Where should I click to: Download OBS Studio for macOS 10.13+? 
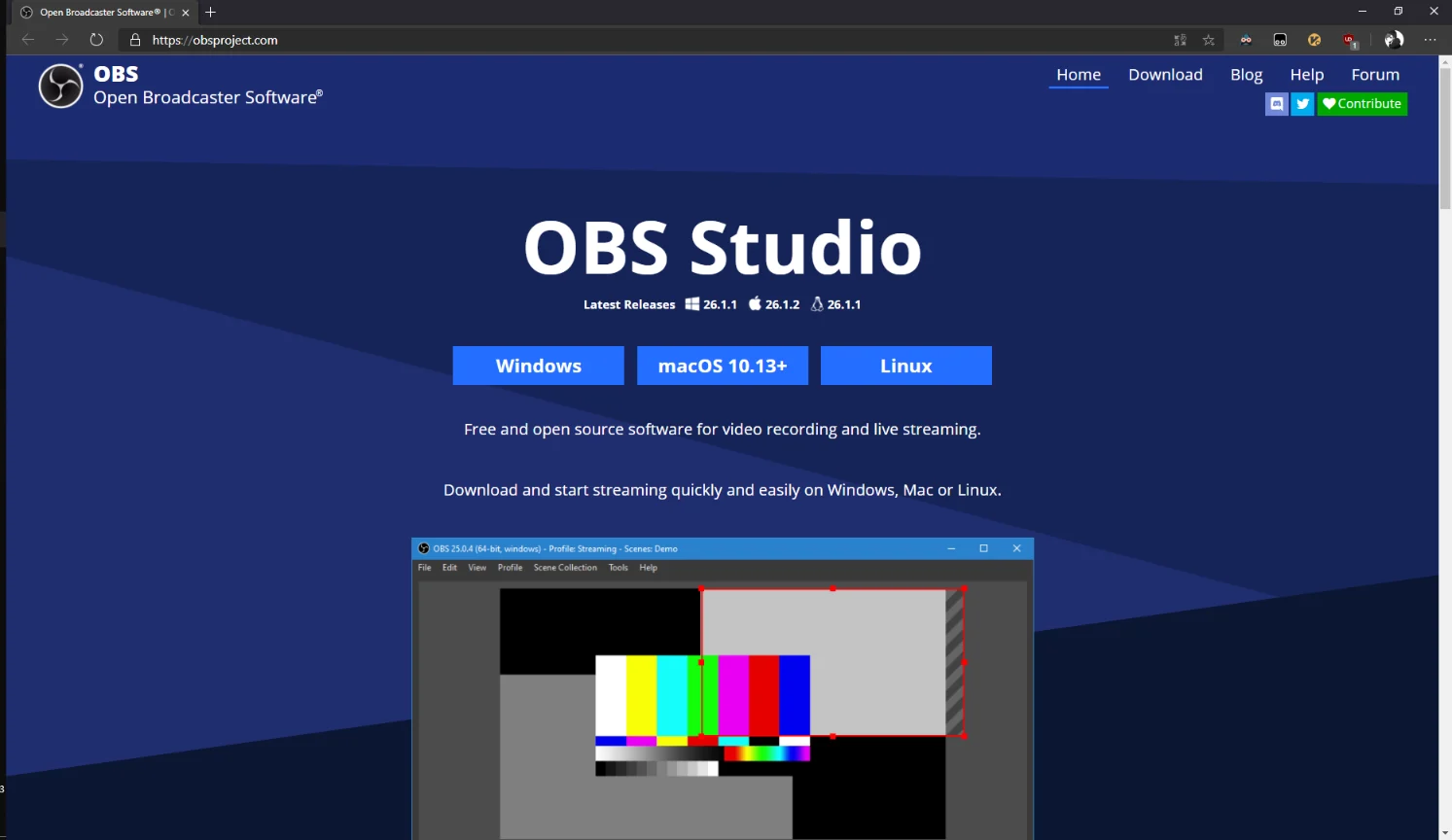[723, 366]
